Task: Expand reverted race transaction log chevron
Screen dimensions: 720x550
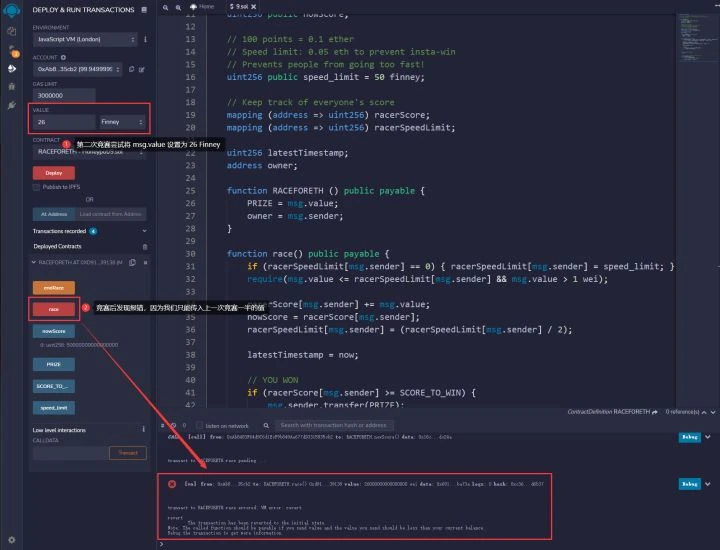Action: point(708,484)
